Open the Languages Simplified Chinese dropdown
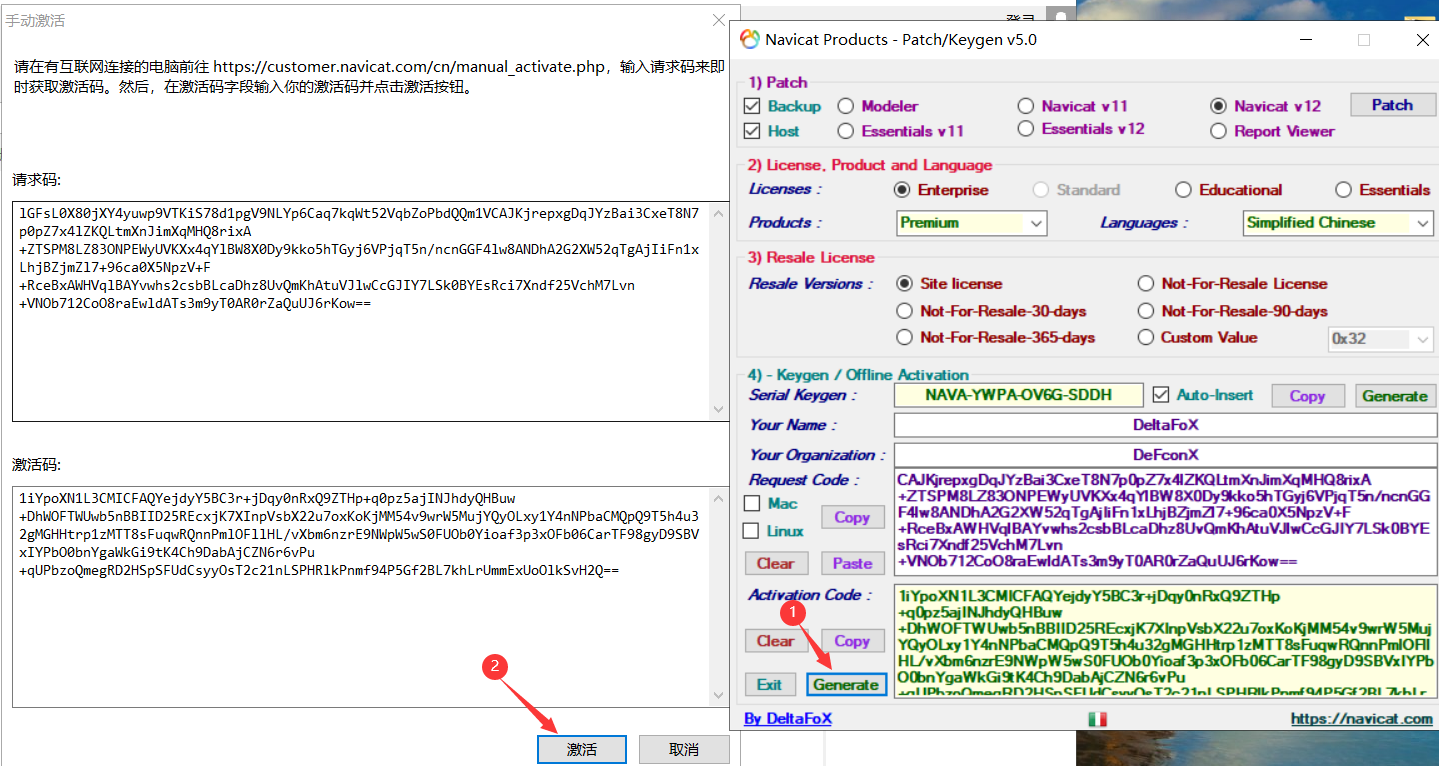The image size is (1439, 766). (1338, 223)
